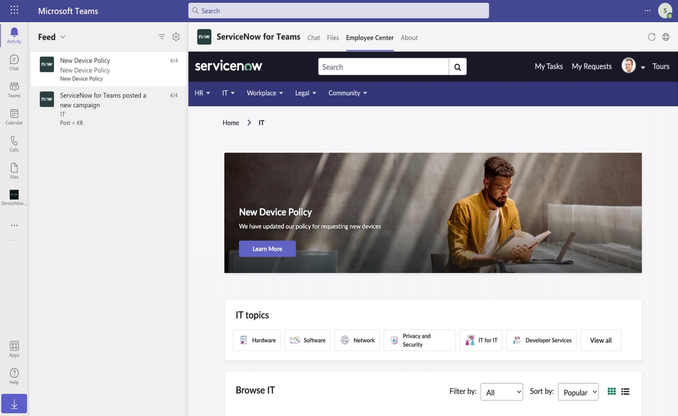Open the Network topic
The width and height of the screenshot is (678, 416).
[x=357, y=340]
